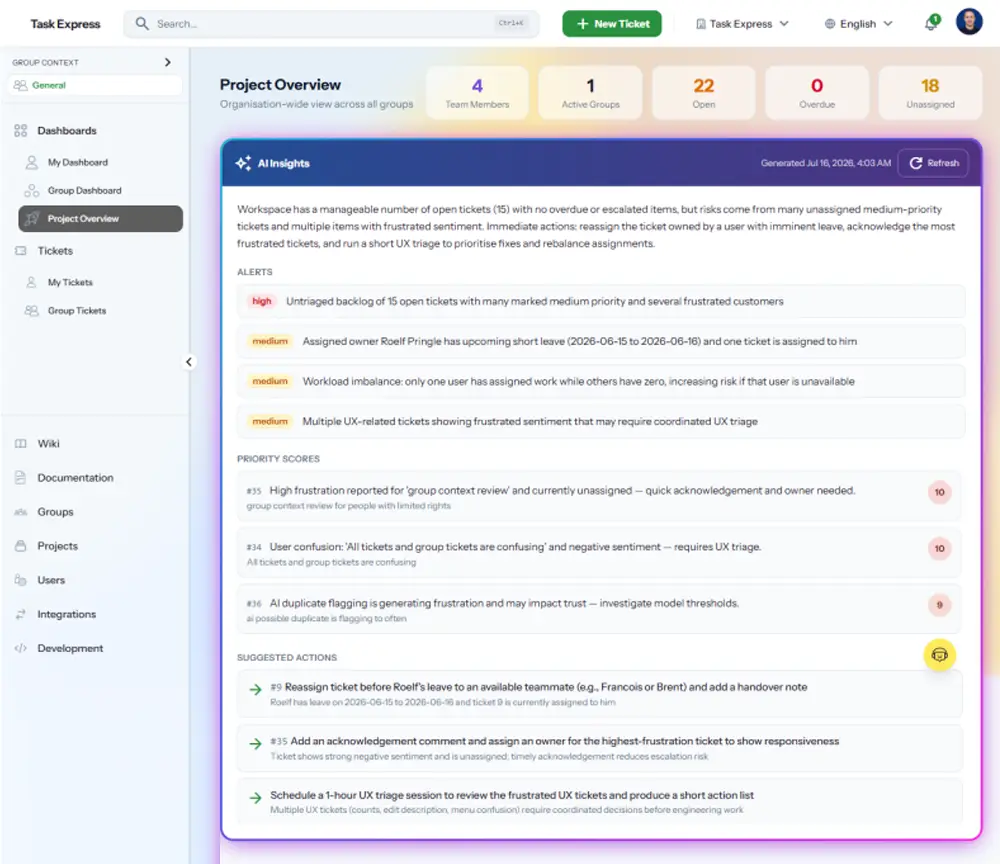Open the Task Express workspace dropdown
This screenshot has height=864, width=1000.
(742, 24)
